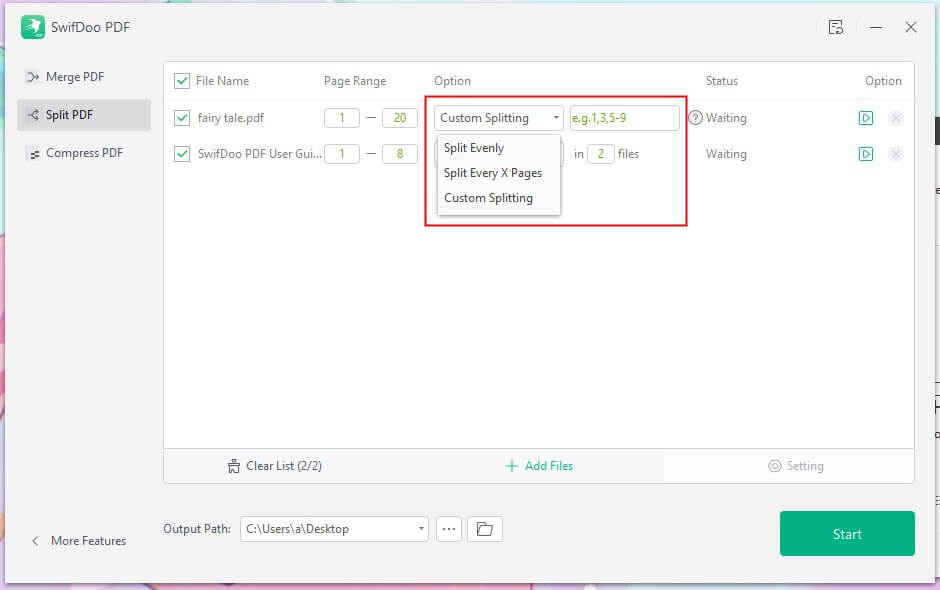
Task: Edit end page field showing 8
Action: pos(400,154)
